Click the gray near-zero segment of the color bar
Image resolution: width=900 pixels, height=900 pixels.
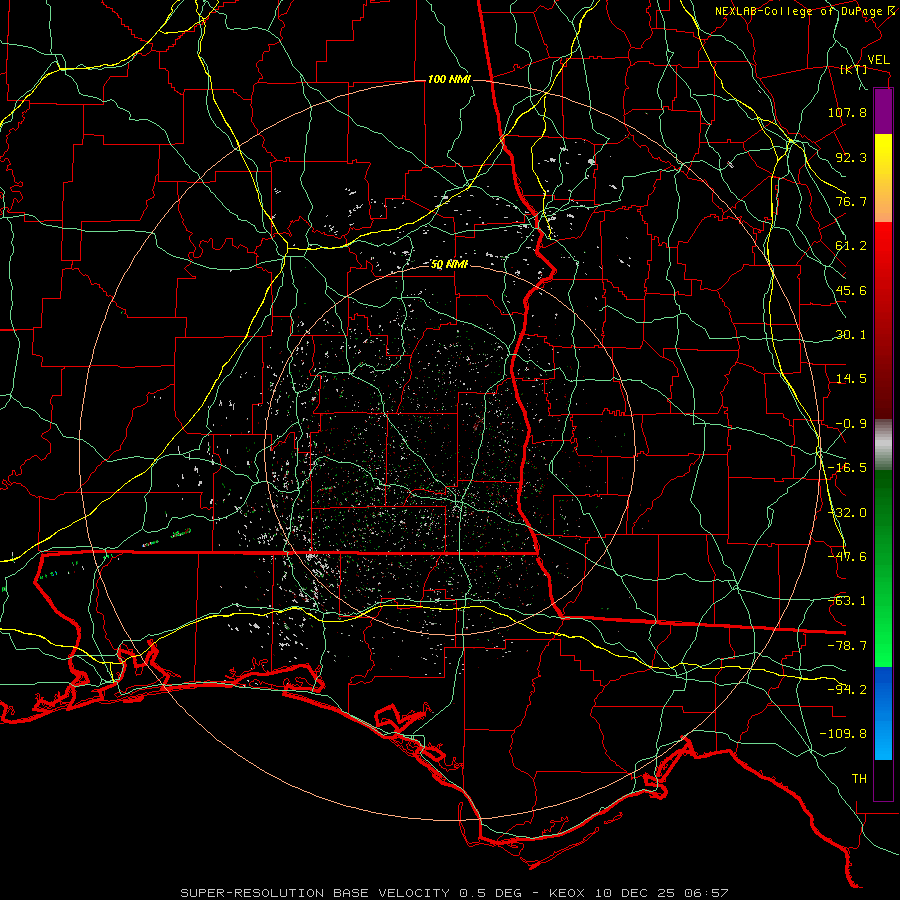coord(883,445)
